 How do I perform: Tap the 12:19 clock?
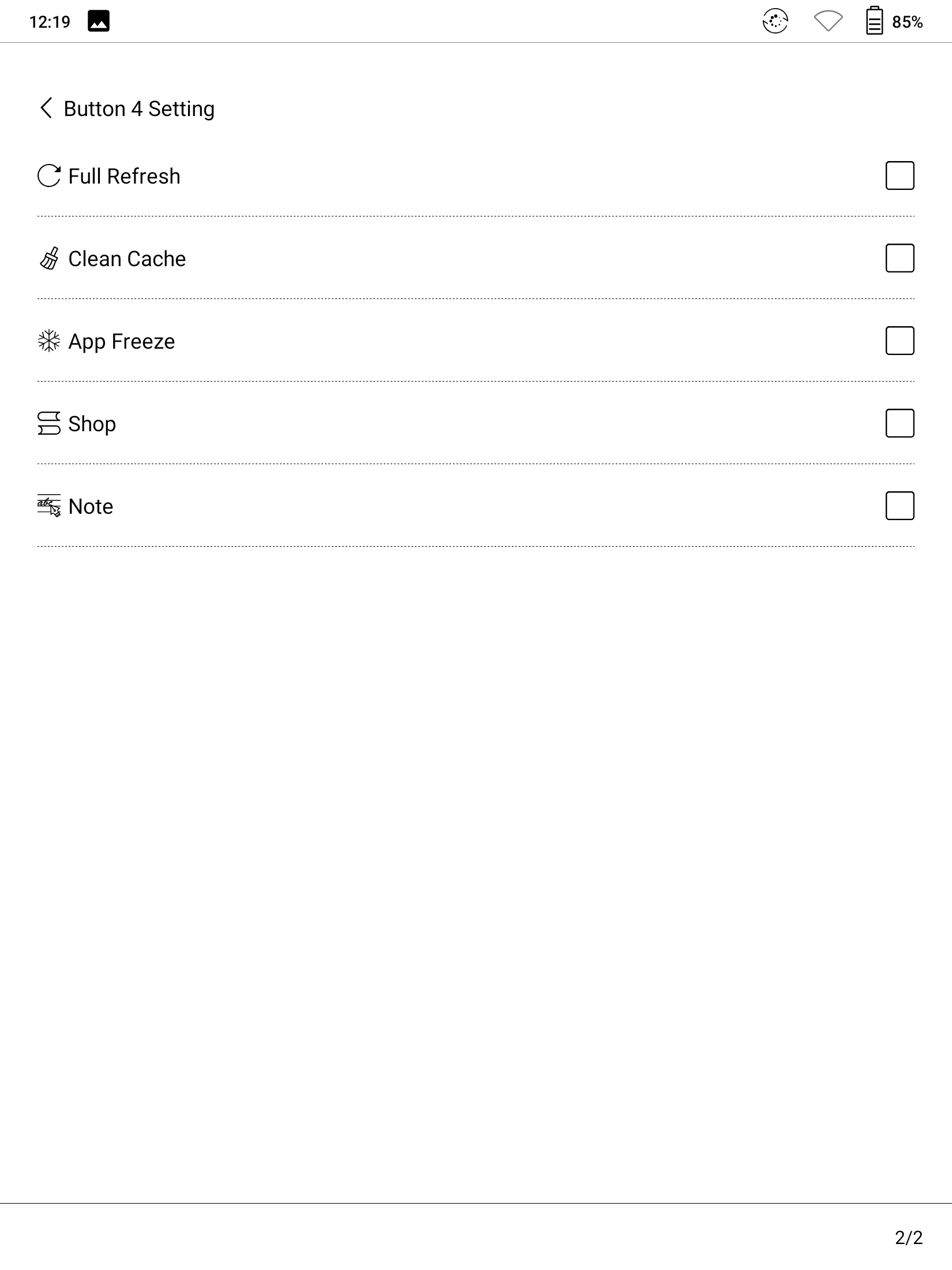50,22
